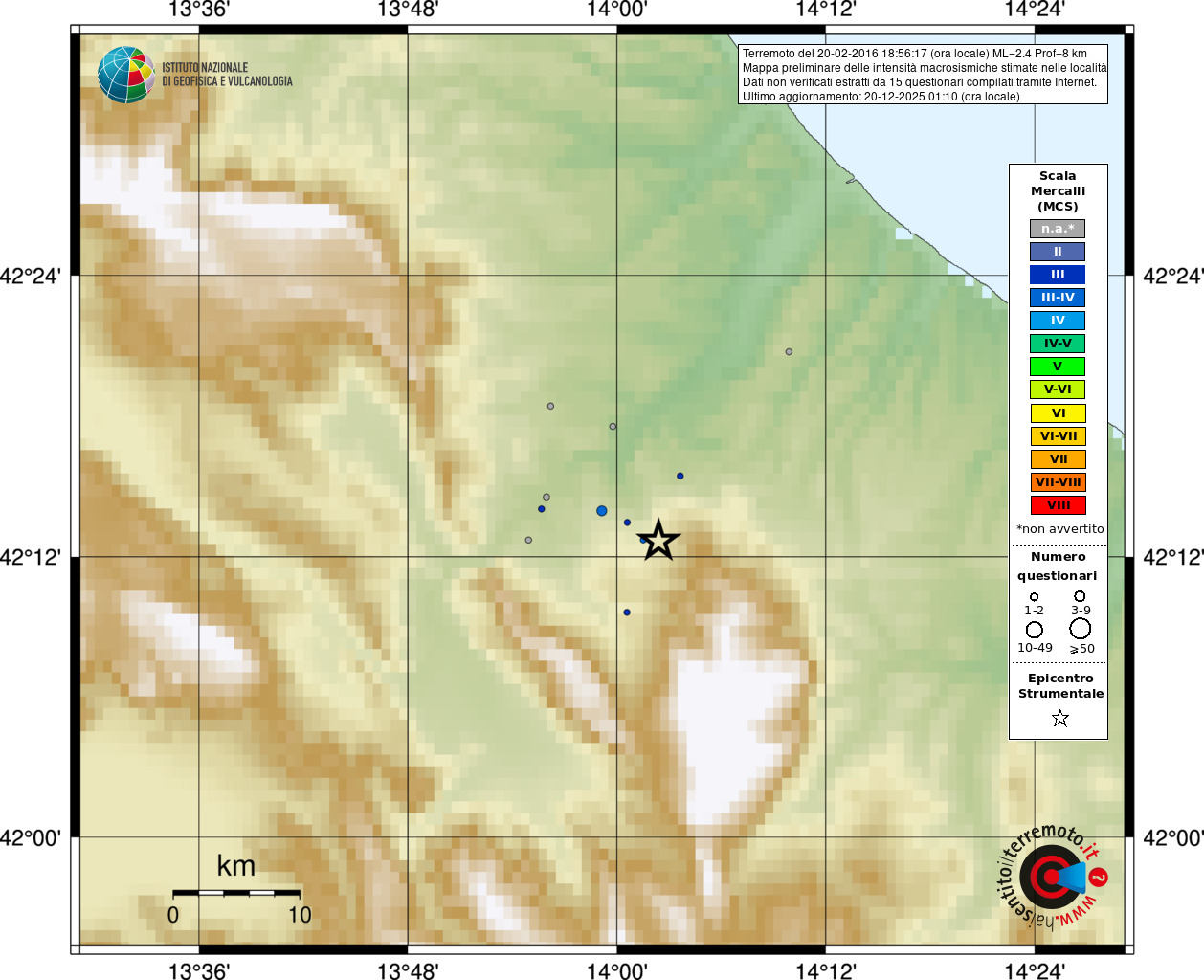Select the 10-49 questionnaires circle symbol
Screen dimensions: 1204x980
coord(1035,630)
